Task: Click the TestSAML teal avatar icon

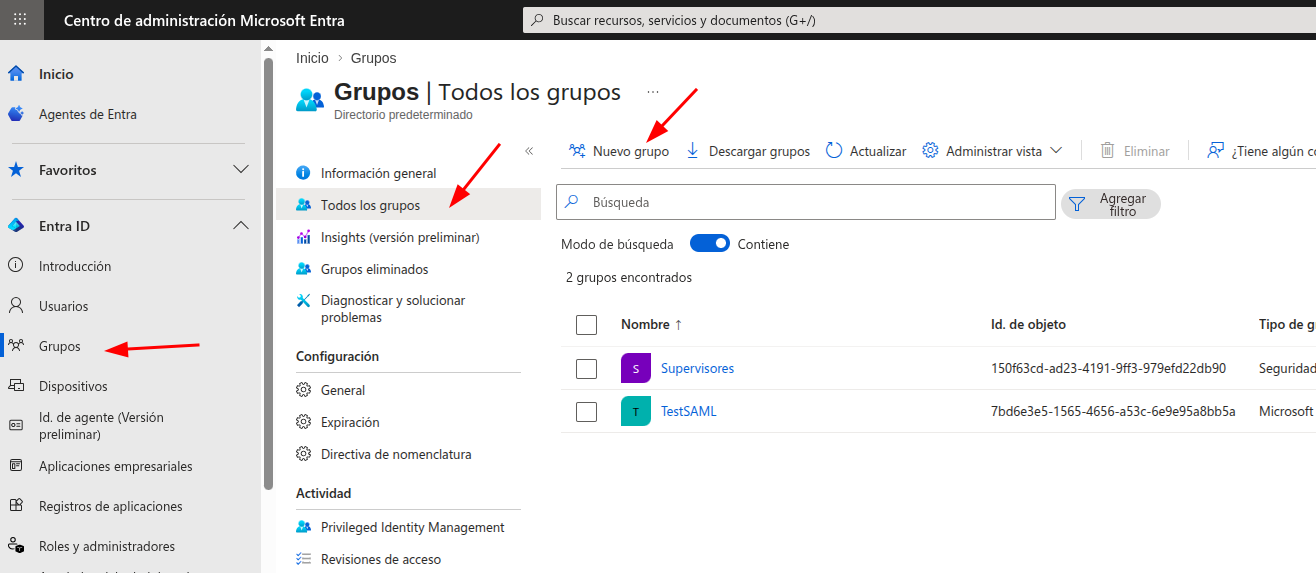Action: 636,411
